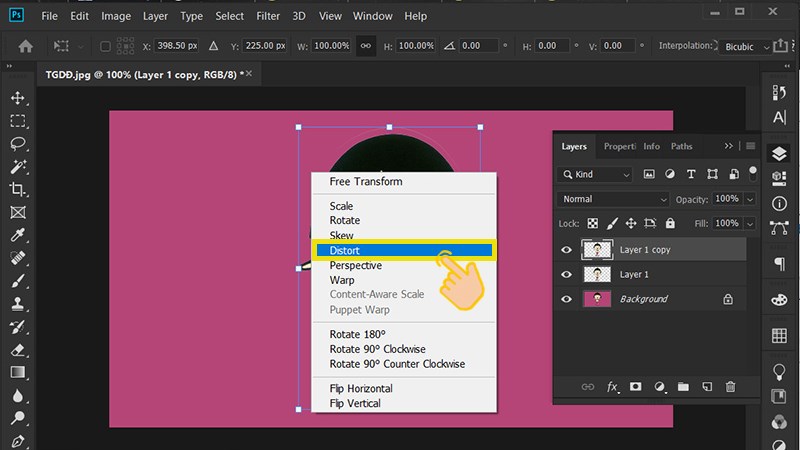This screenshot has width=800, height=450.
Task: Hide the Layer 1 copy layer
Action: click(567, 250)
